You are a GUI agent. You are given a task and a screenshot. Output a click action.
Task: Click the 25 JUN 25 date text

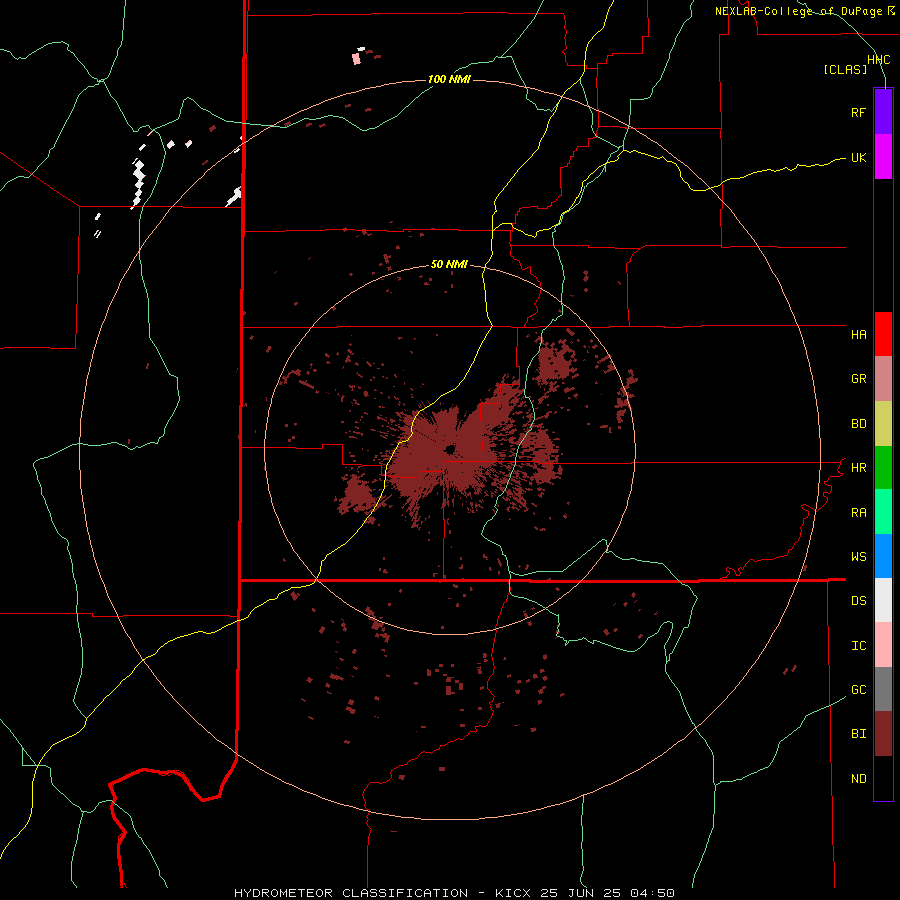click(x=580, y=893)
